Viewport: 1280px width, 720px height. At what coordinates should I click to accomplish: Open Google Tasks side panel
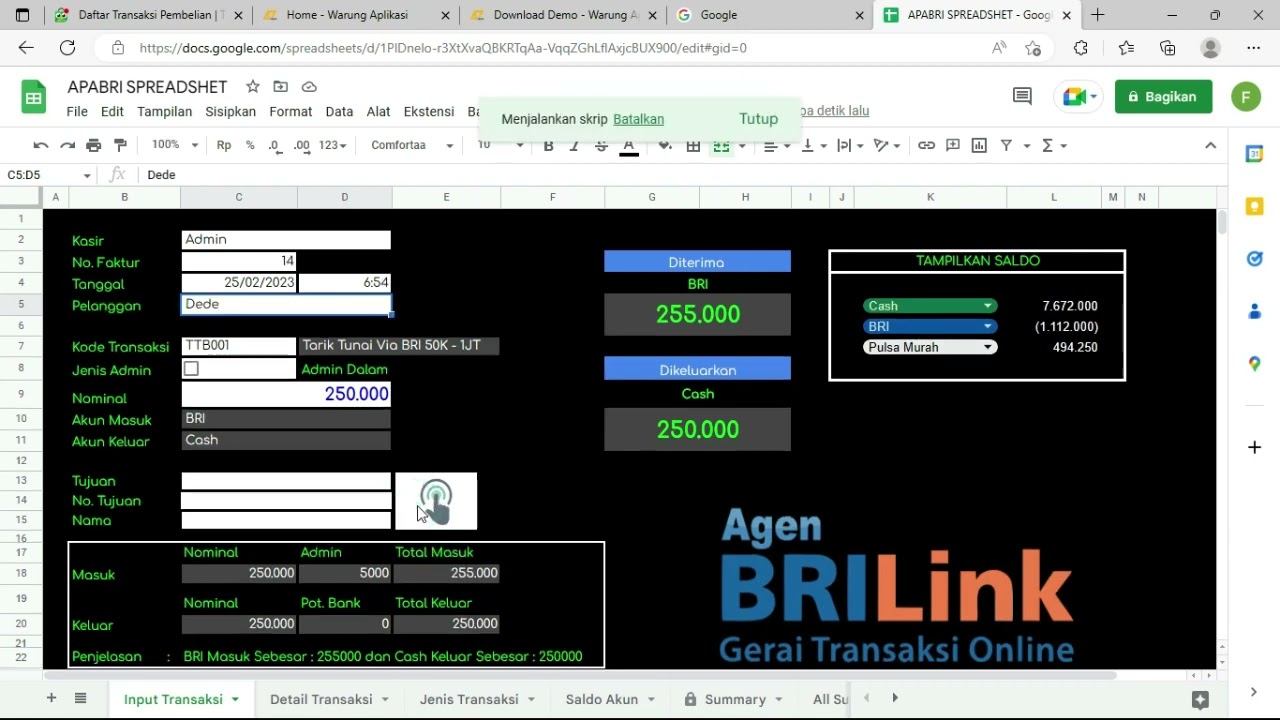1254,259
